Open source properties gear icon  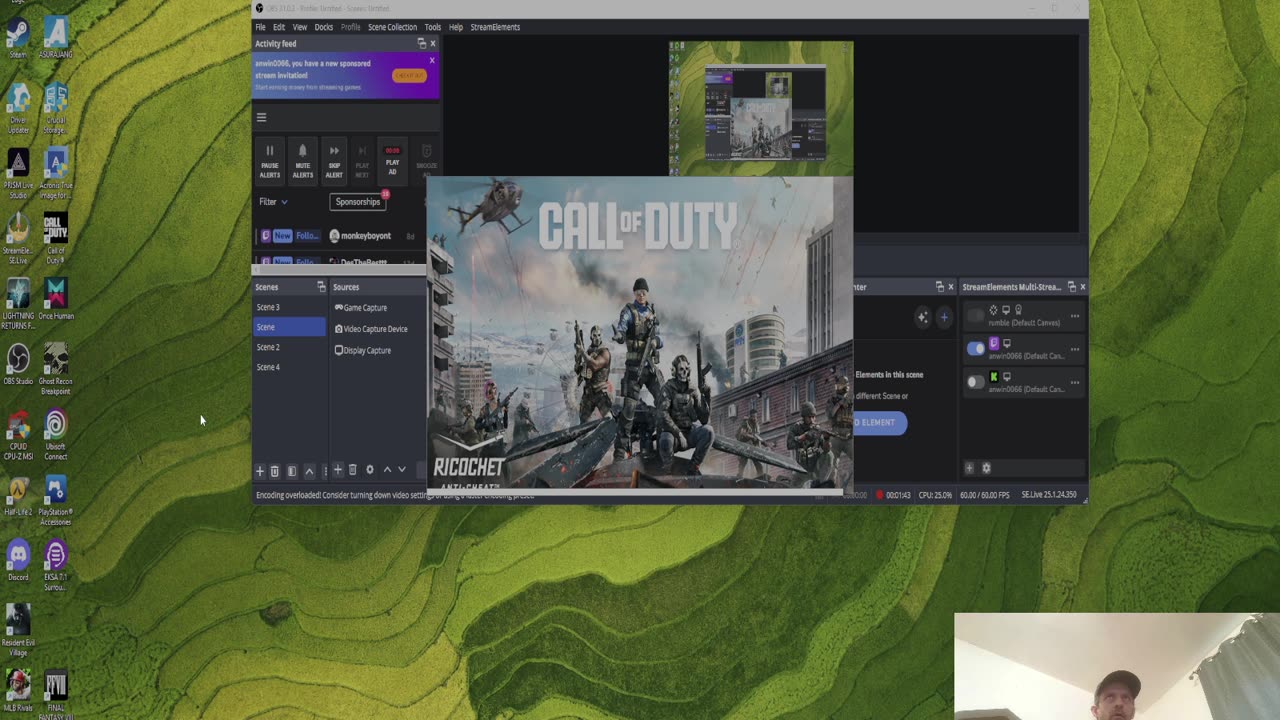pyautogui.click(x=369, y=470)
